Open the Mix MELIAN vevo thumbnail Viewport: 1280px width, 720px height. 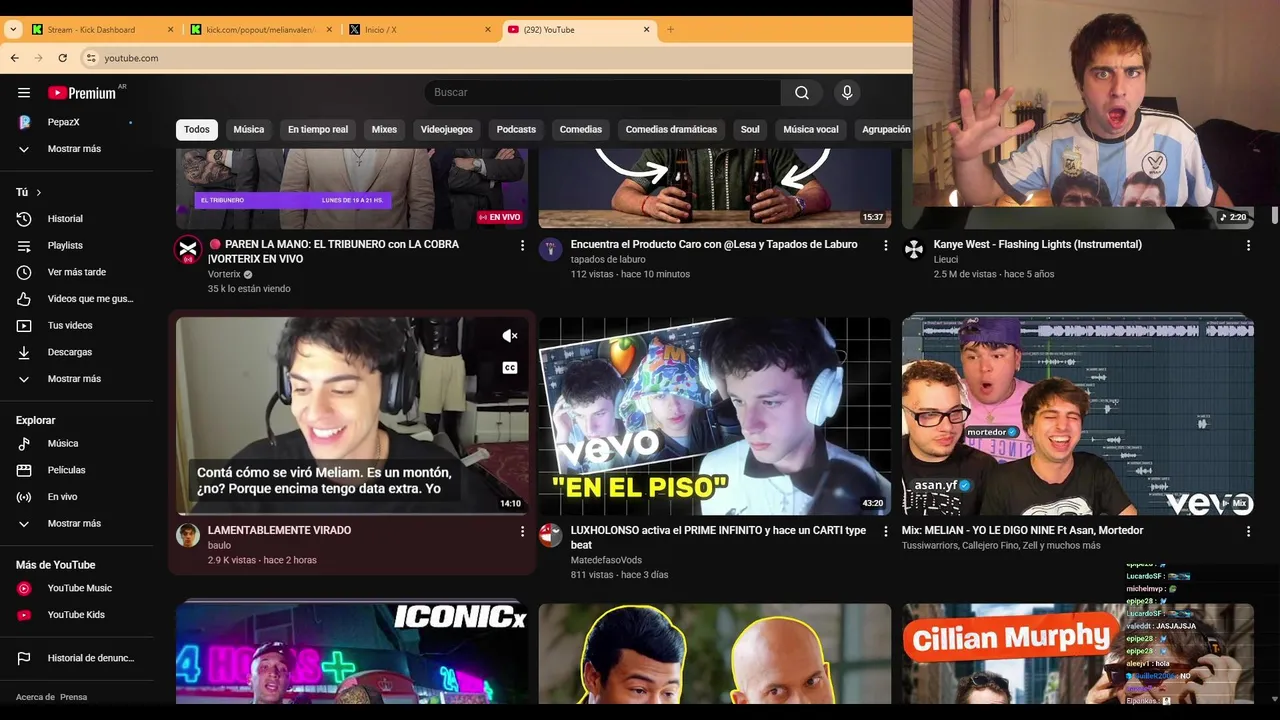tap(1078, 416)
